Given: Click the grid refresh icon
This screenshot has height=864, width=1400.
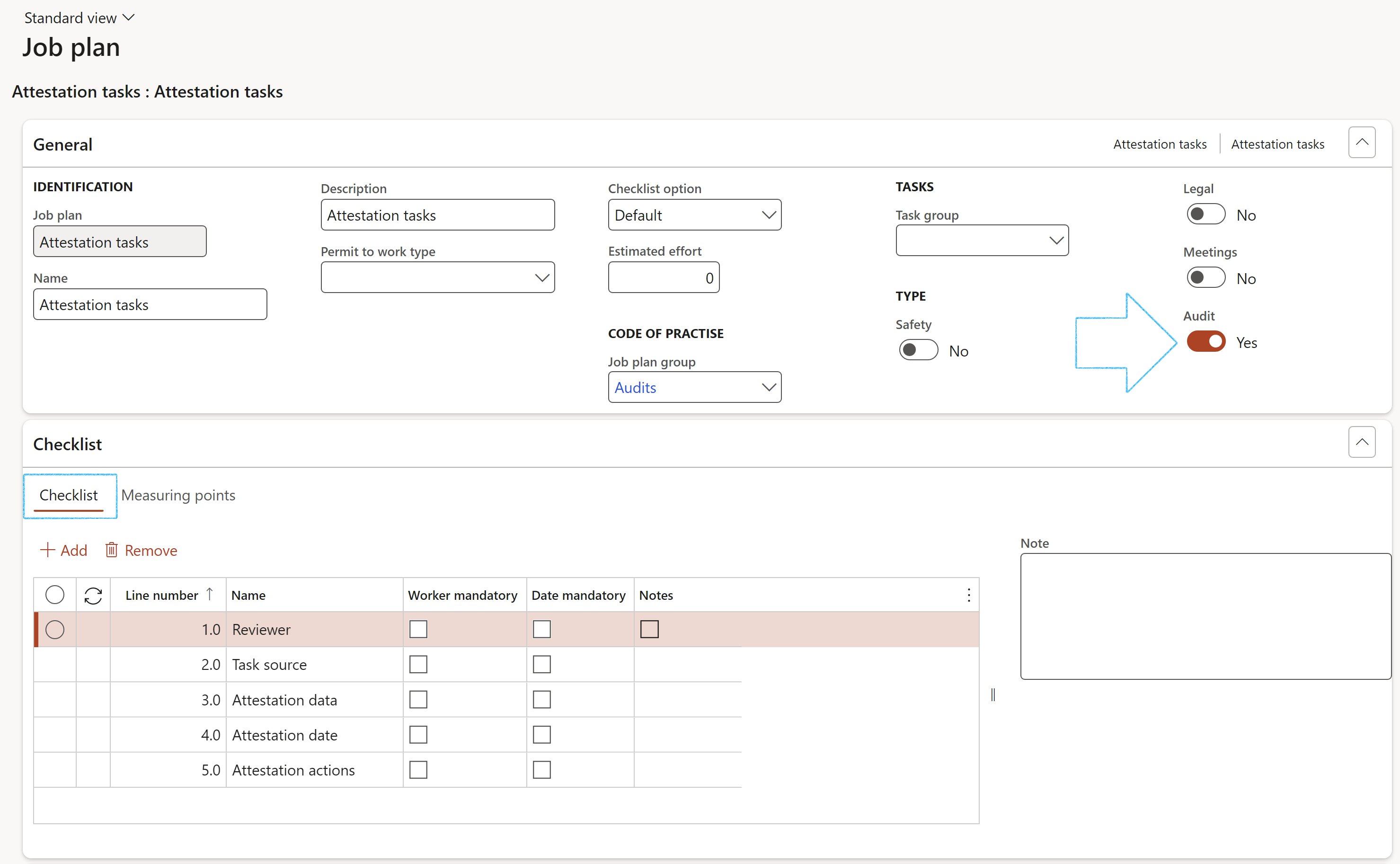Looking at the screenshot, I should pyautogui.click(x=93, y=596).
